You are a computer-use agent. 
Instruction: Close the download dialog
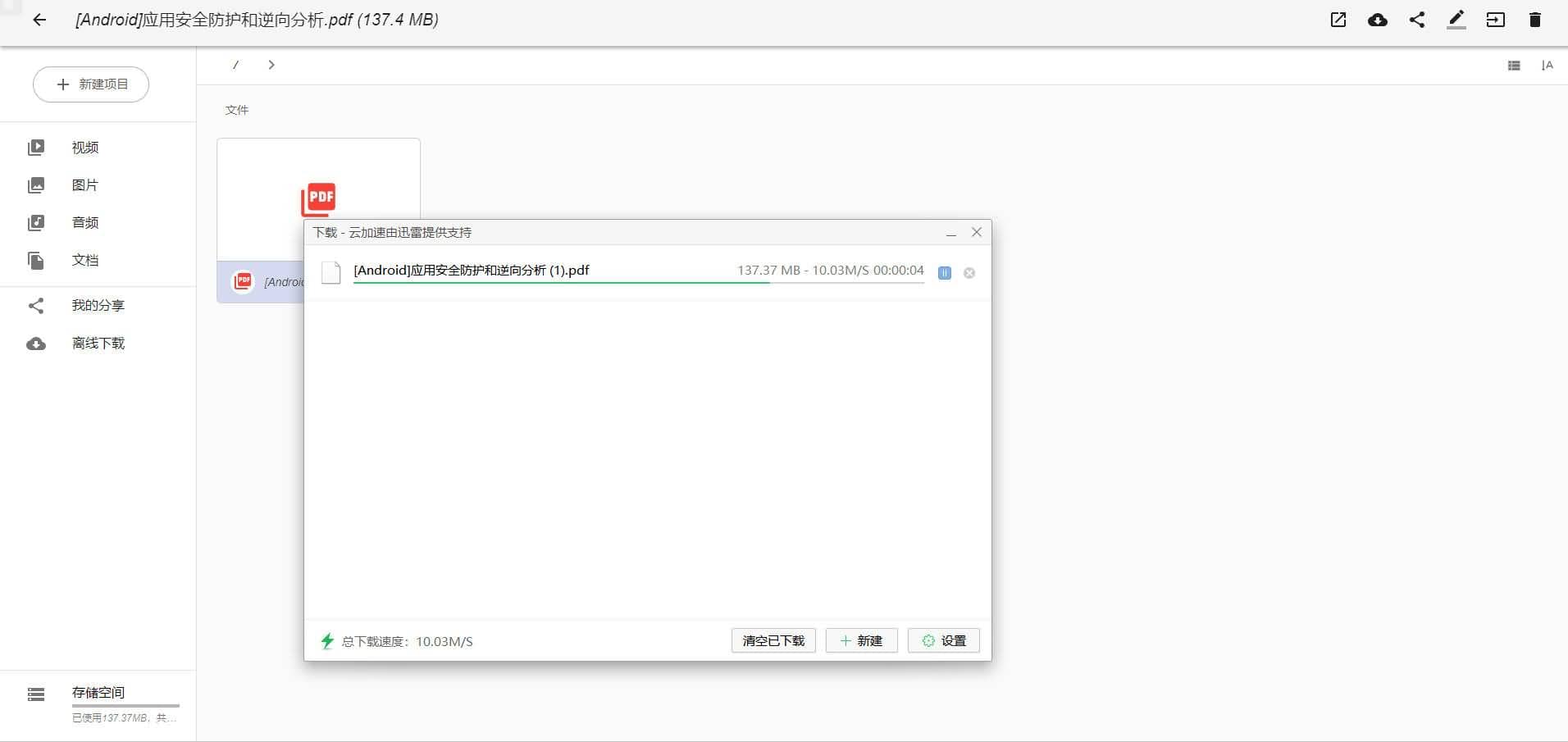click(977, 232)
